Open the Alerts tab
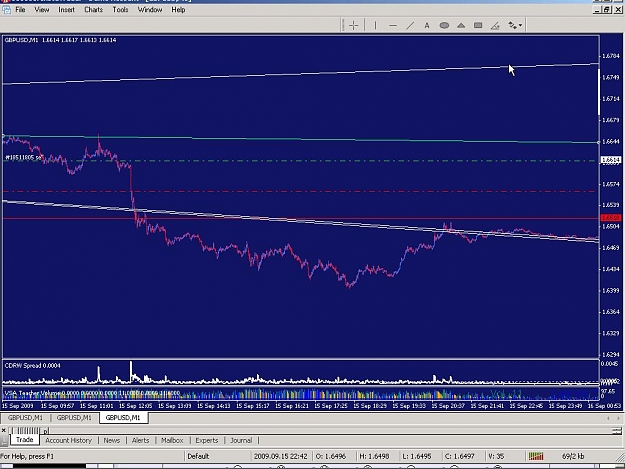Image resolution: width=625 pixels, height=469 pixels. [x=140, y=440]
